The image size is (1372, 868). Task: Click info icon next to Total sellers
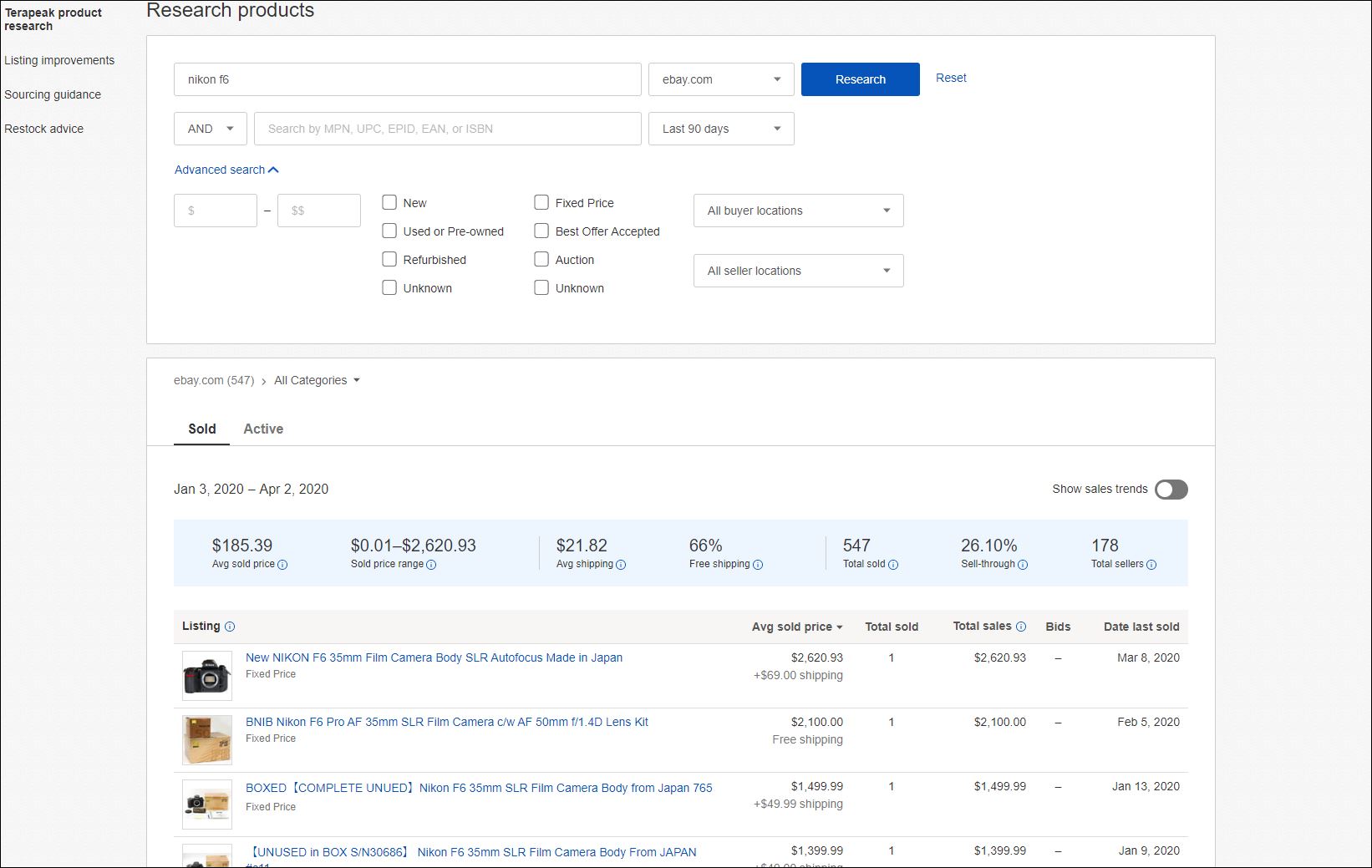(1151, 565)
